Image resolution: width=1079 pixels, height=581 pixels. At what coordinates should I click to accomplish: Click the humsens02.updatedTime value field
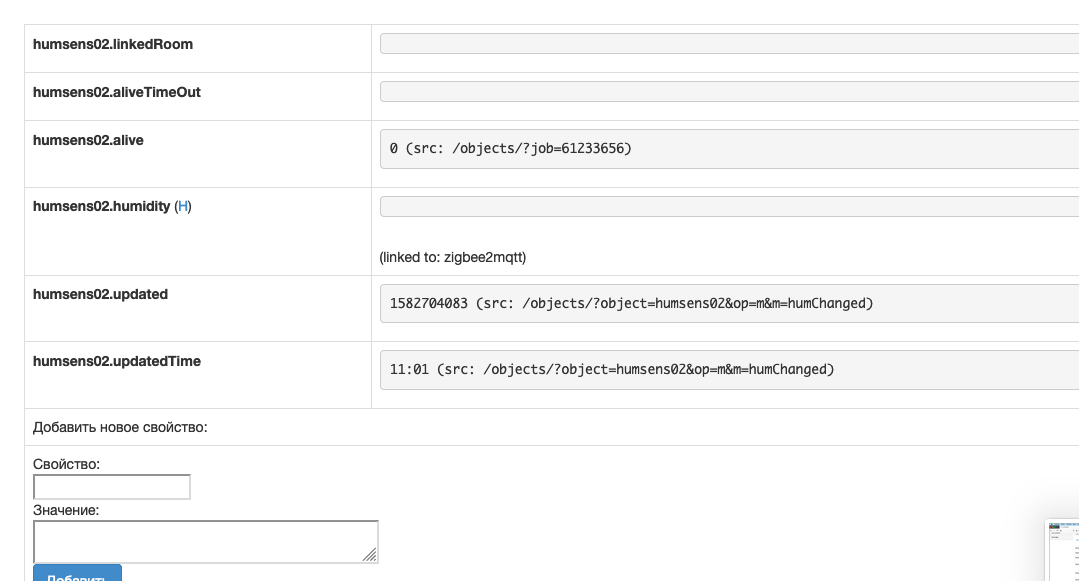point(728,370)
